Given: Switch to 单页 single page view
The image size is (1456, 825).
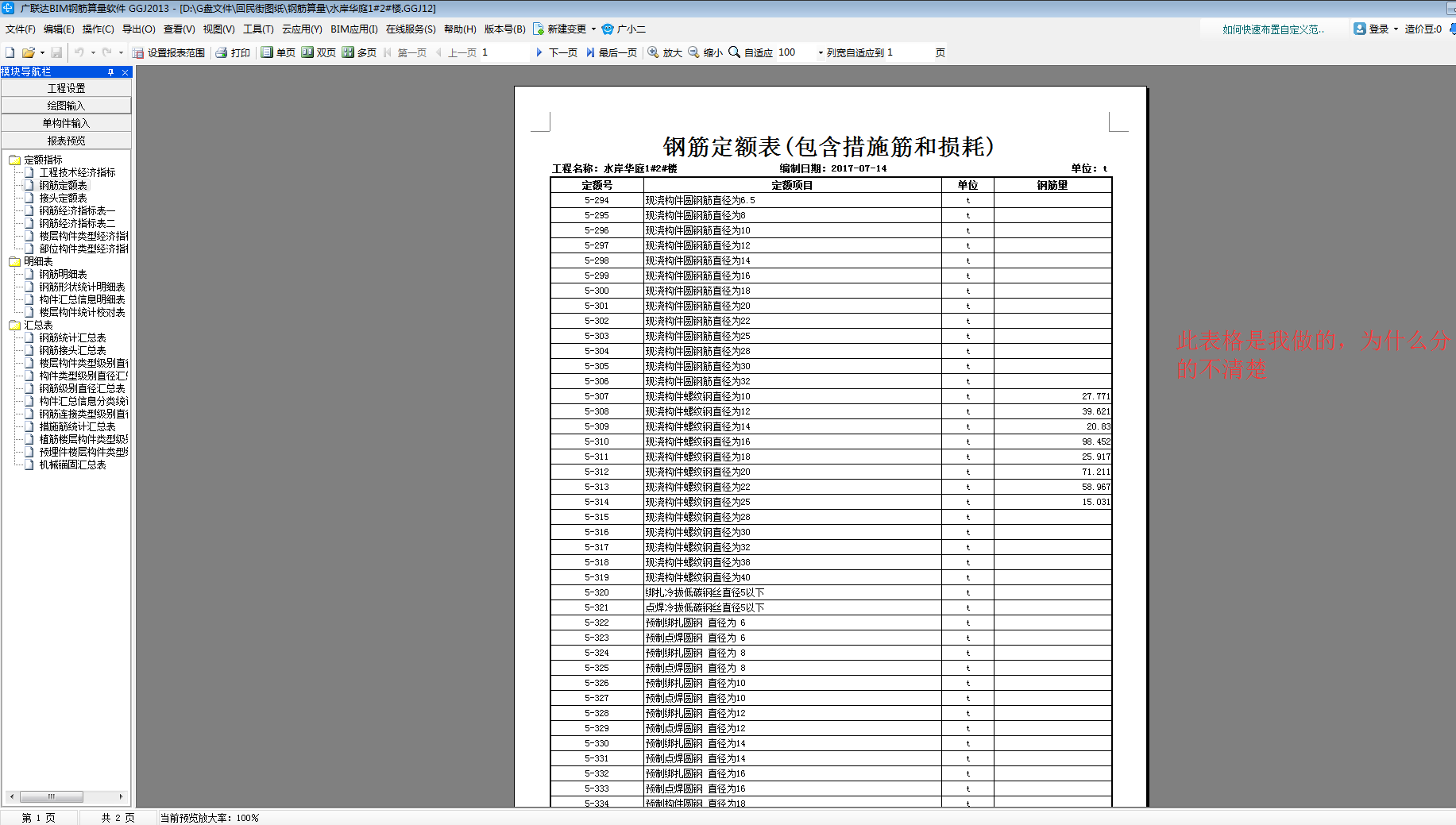Looking at the screenshot, I should click(278, 52).
